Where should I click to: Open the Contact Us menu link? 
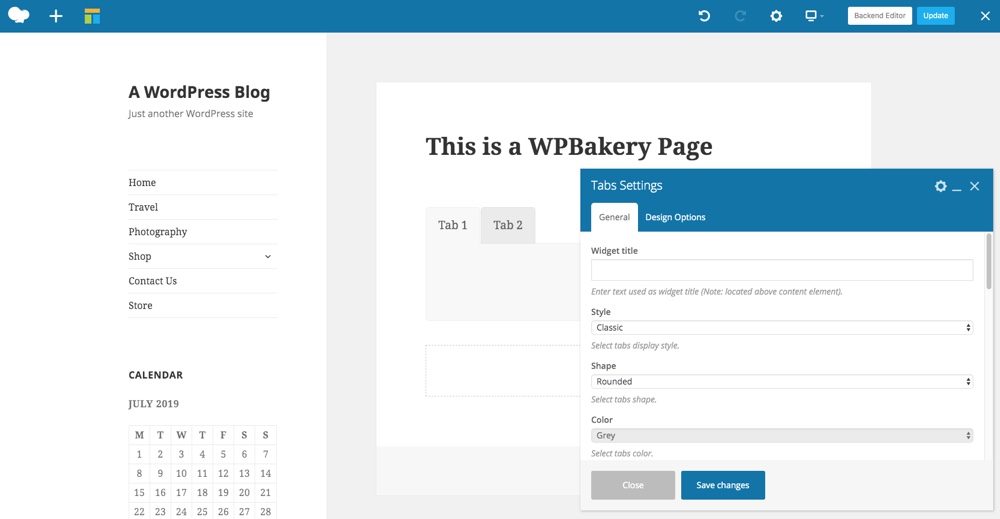coord(152,281)
